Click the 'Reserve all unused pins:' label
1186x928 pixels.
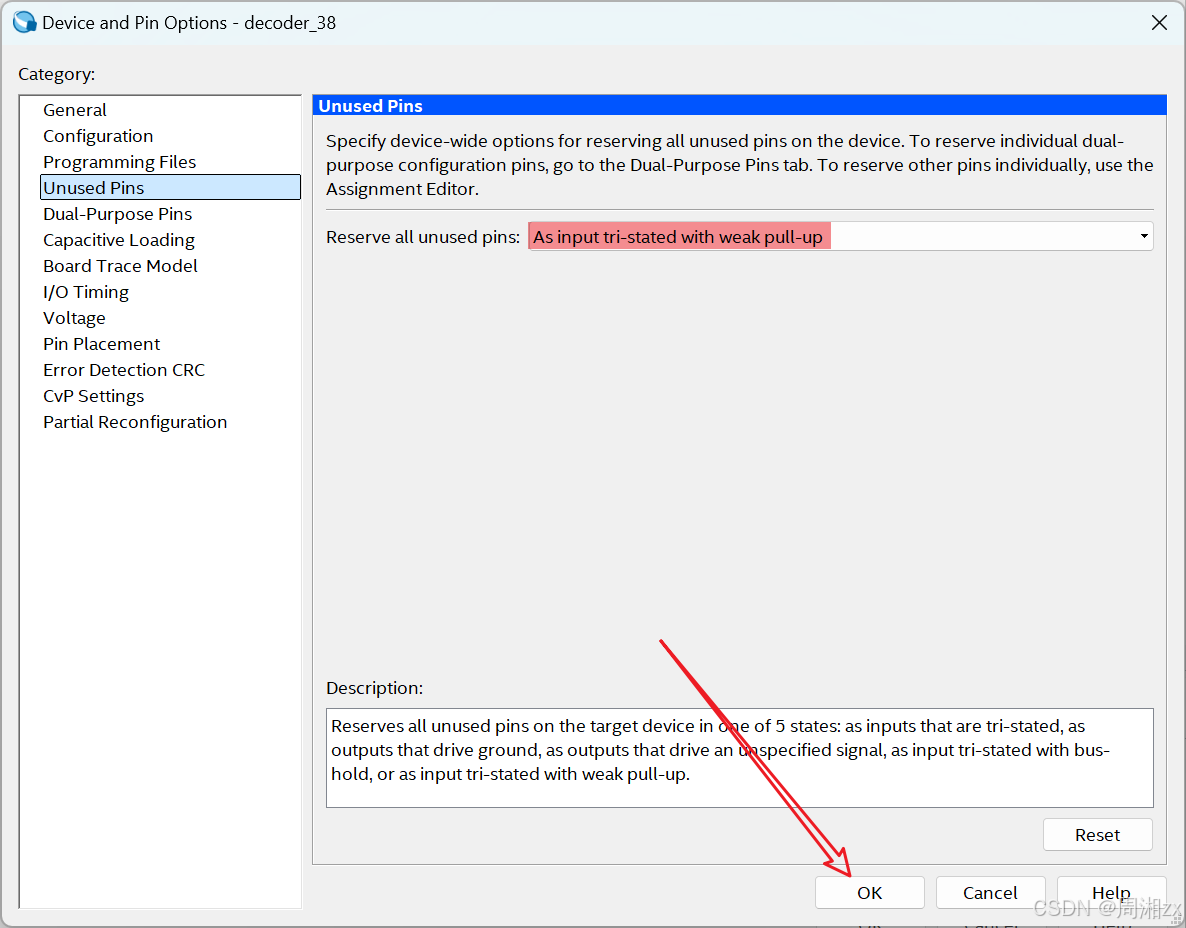(x=423, y=237)
